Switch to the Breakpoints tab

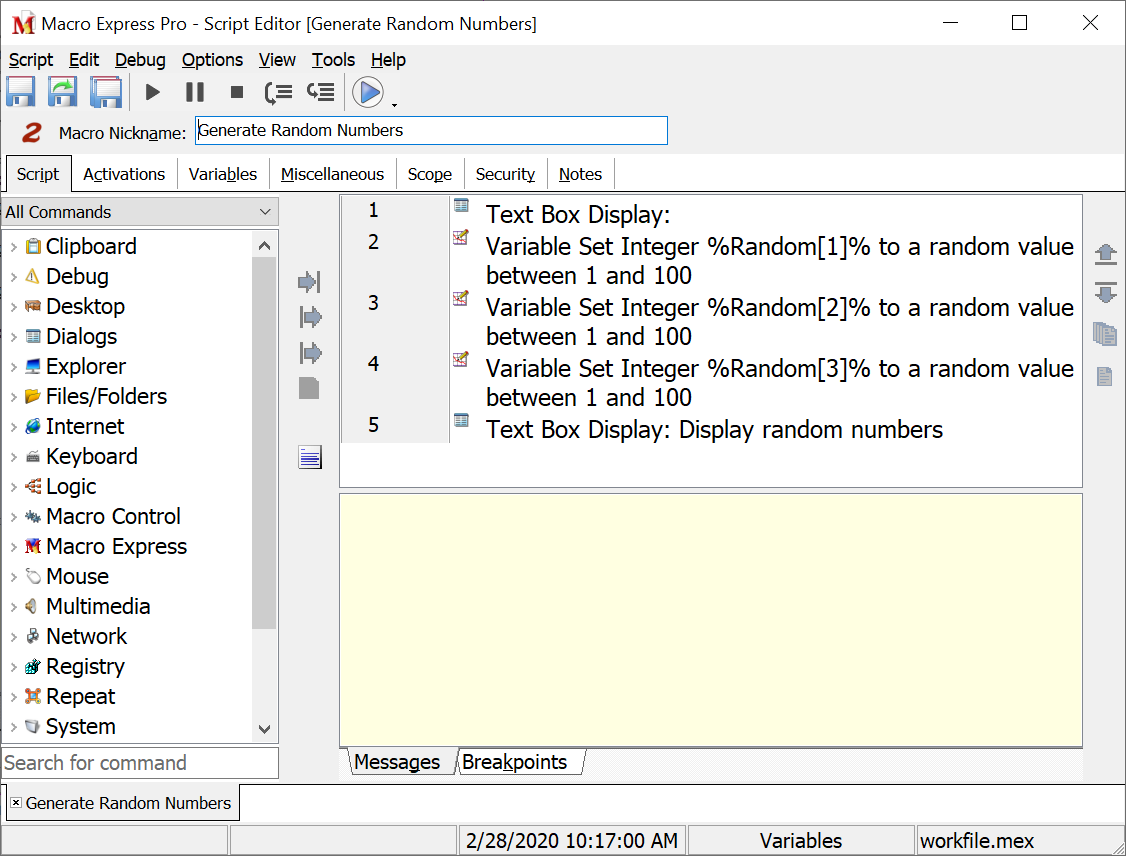click(520, 762)
